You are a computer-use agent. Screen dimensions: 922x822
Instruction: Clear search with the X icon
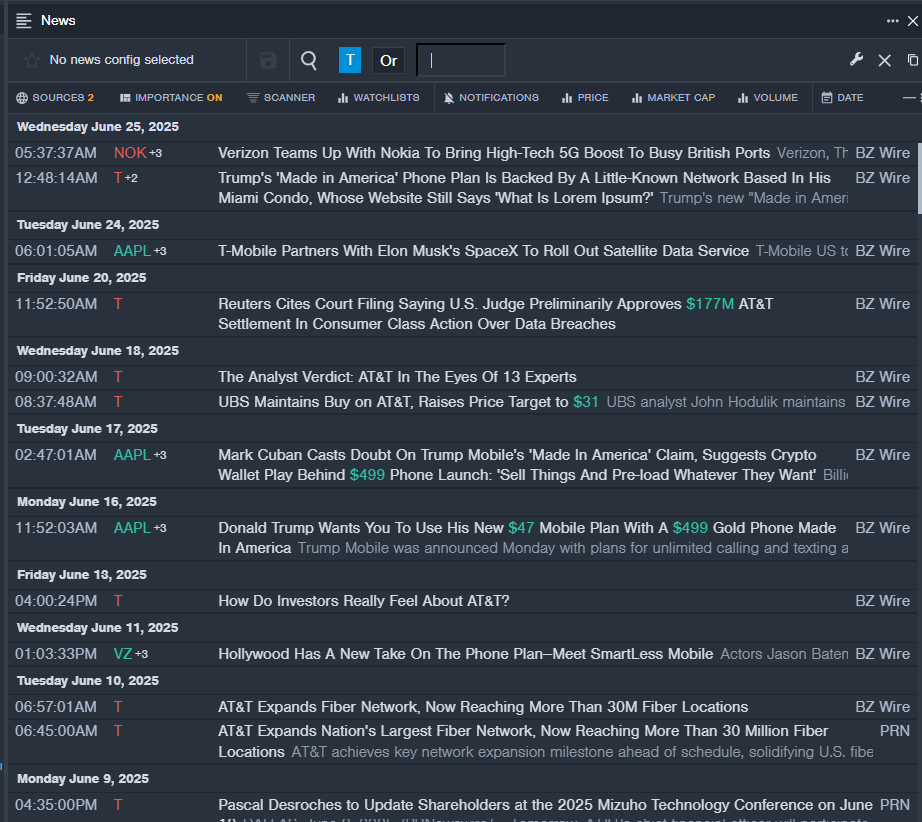884,60
